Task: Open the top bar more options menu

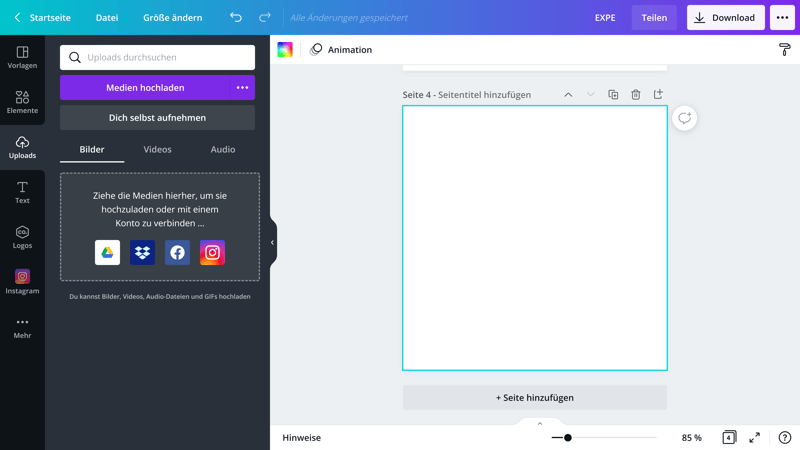Action: pyautogui.click(x=782, y=17)
